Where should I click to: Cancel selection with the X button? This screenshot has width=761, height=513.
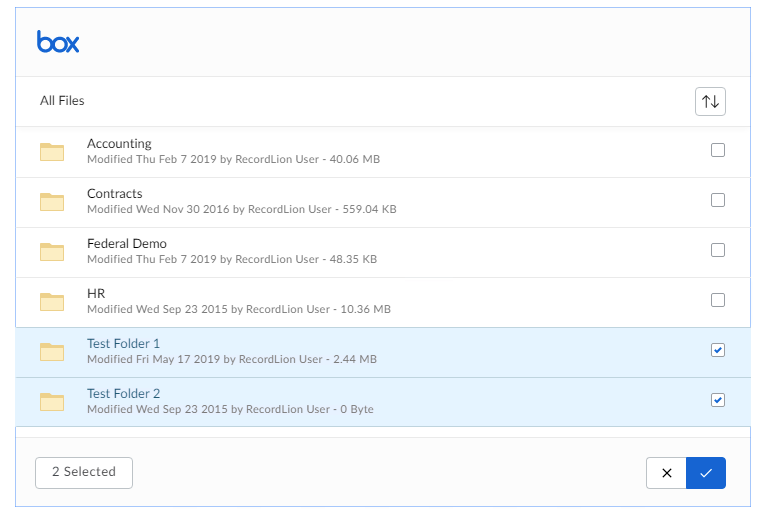tap(666, 473)
